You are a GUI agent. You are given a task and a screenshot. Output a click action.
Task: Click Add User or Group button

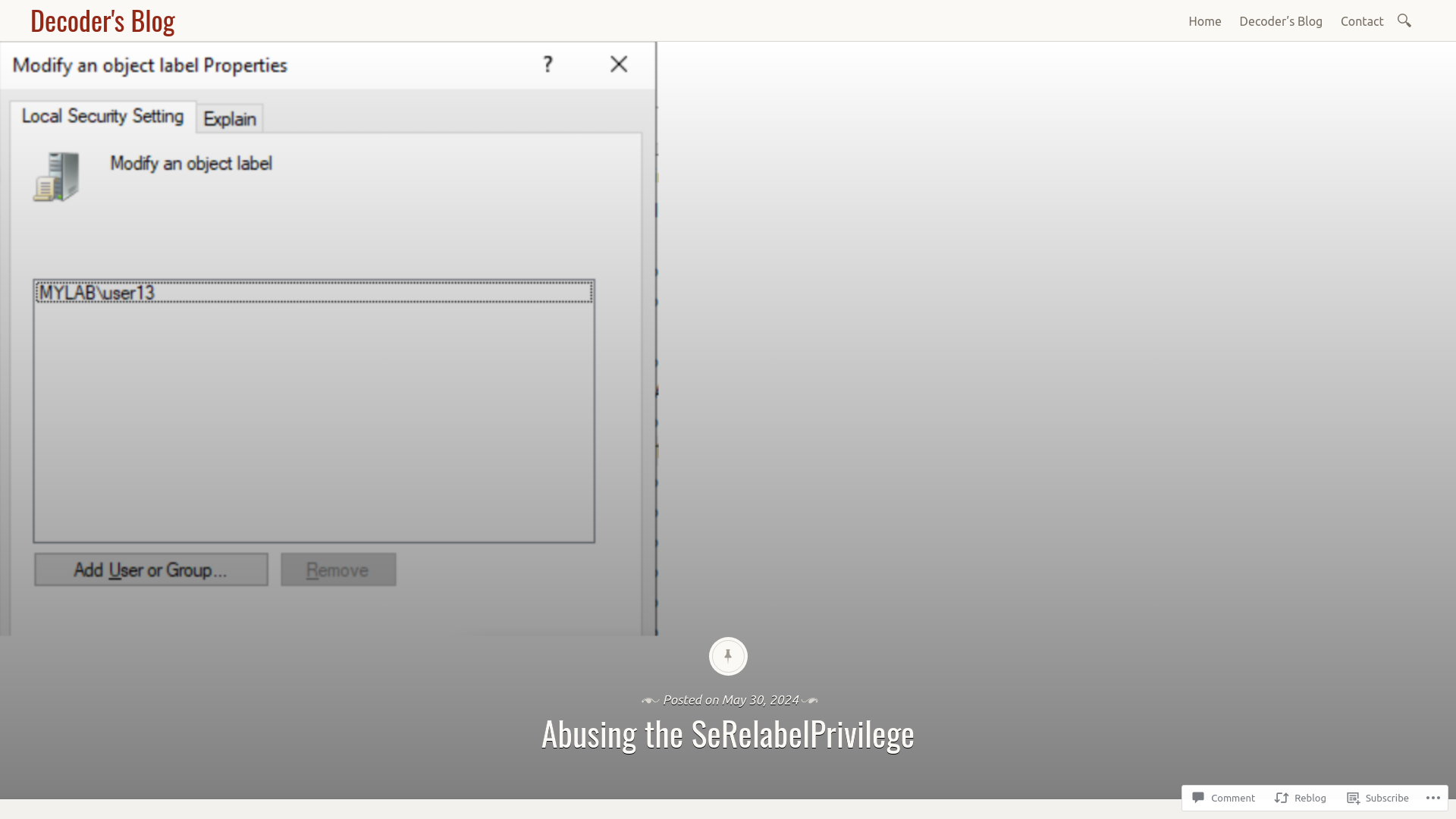(x=150, y=569)
